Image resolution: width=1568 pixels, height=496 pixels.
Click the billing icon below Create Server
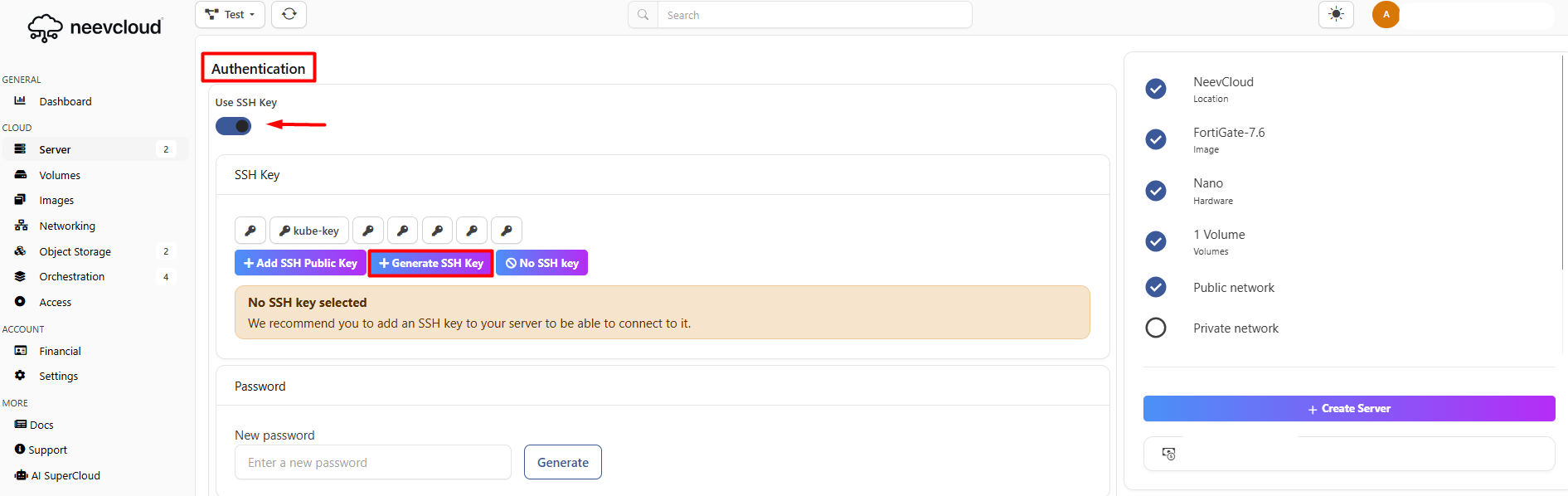point(1168,454)
